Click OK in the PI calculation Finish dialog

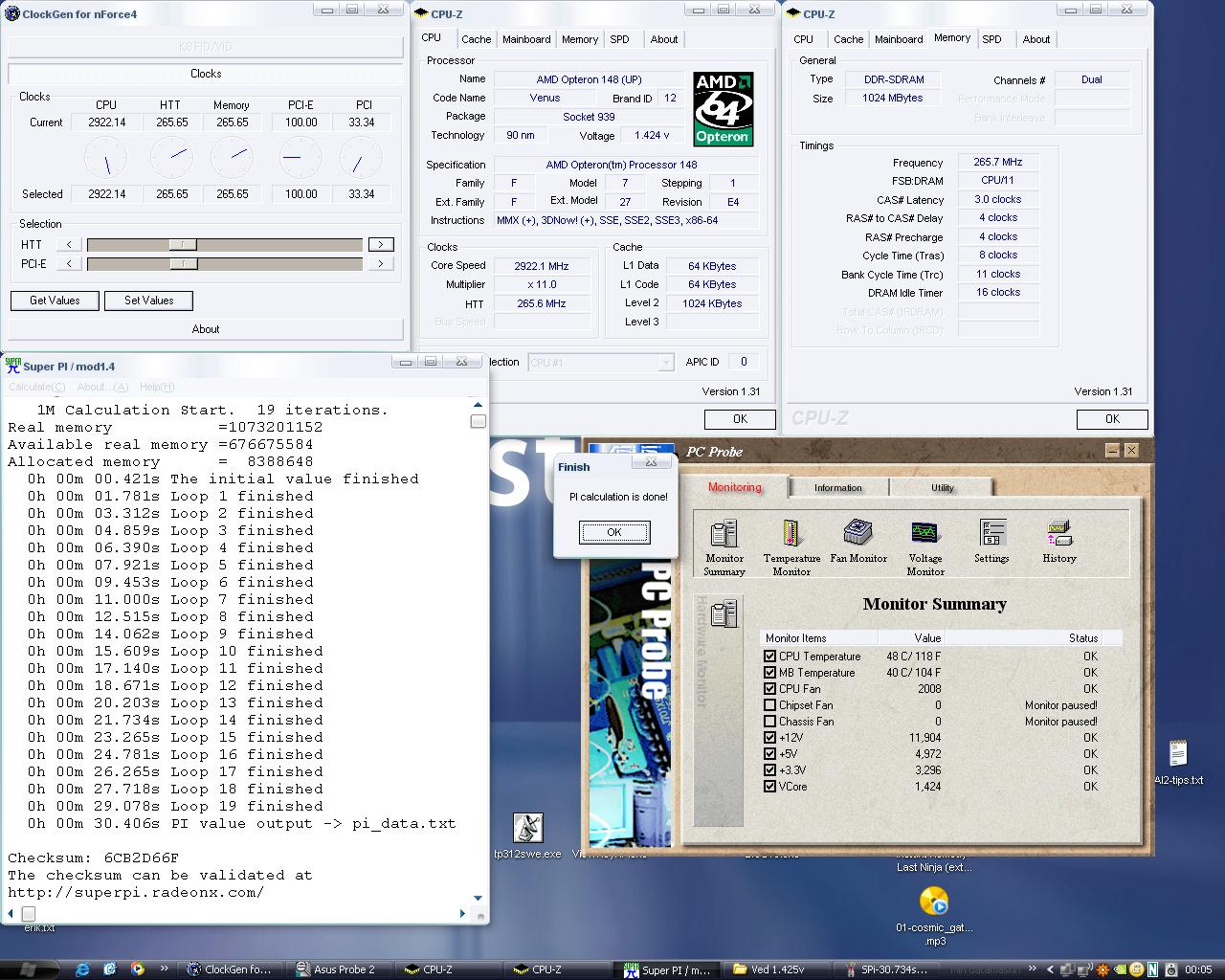click(614, 532)
